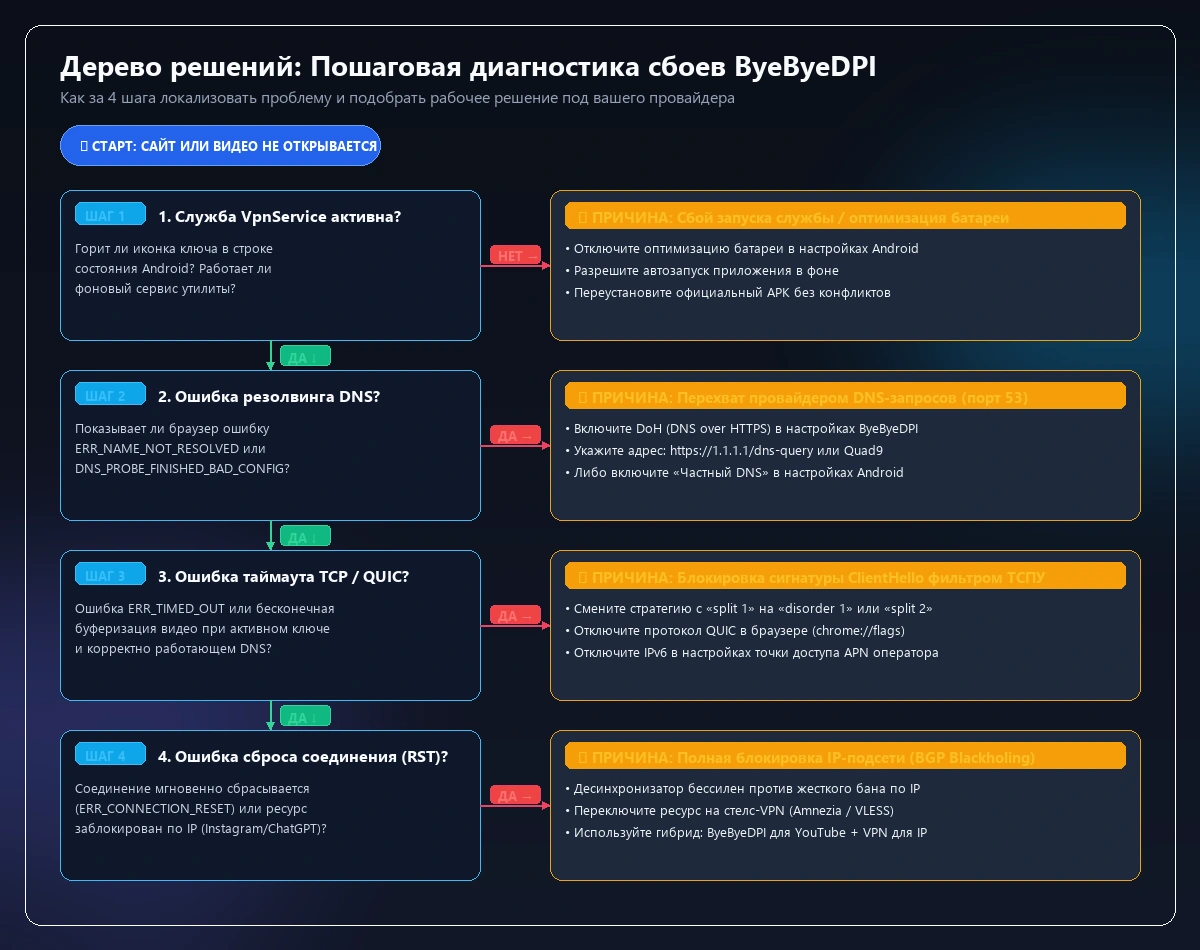
Task: Click Отключите оптимизацию батареи в настройках Android
Action: coord(741,249)
